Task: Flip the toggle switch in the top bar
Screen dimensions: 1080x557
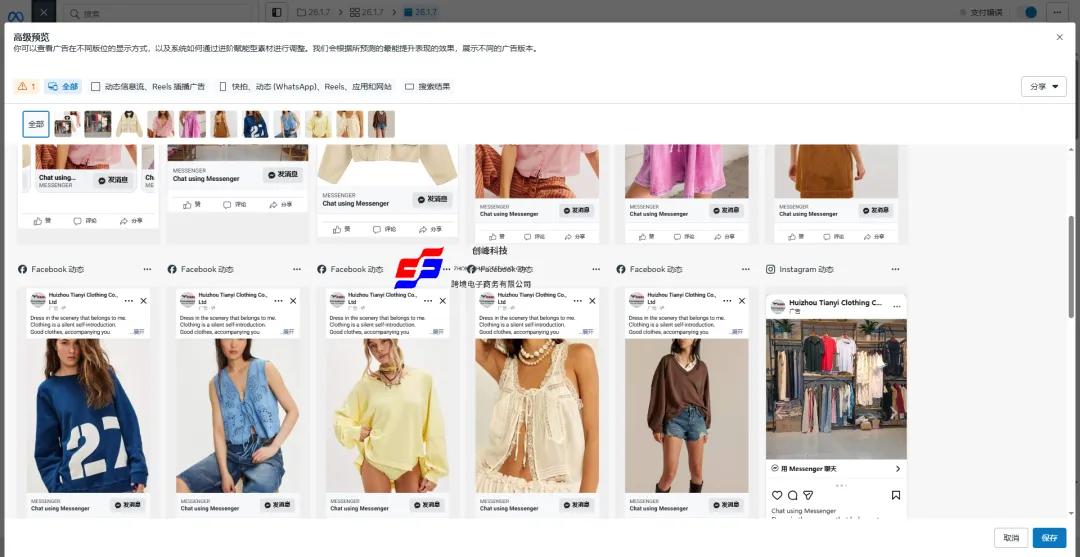Action: click(1026, 12)
